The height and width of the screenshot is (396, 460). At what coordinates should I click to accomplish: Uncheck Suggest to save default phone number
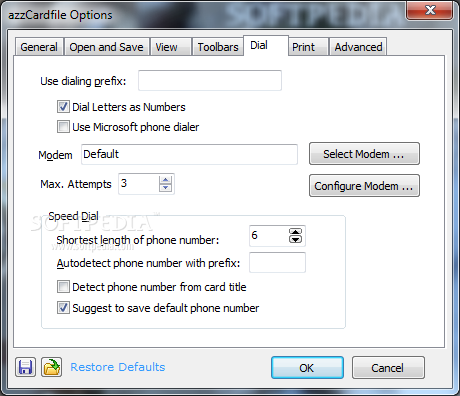pos(63,308)
